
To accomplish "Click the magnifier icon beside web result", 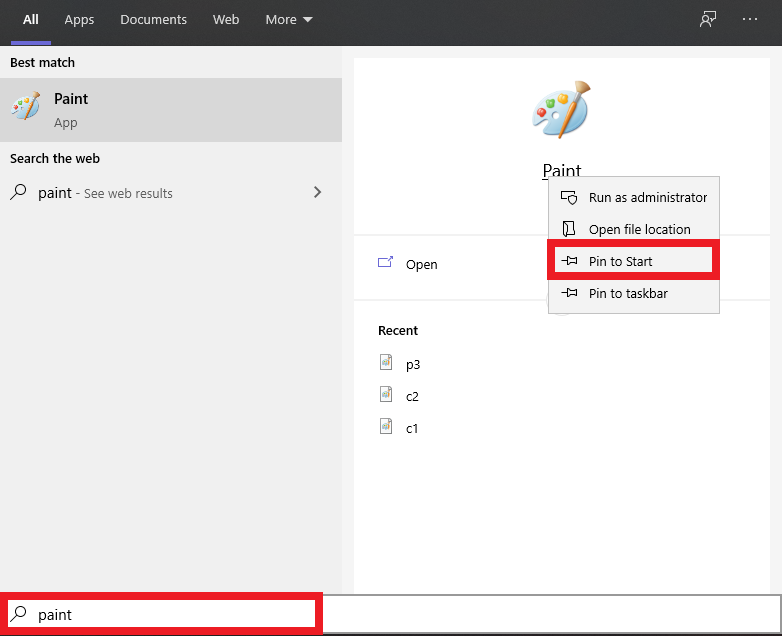I will click(18, 192).
